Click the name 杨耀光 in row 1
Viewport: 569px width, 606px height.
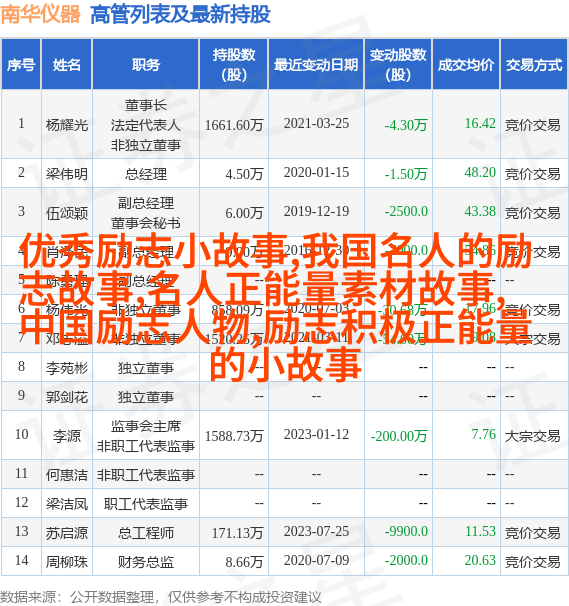(67, 125)
